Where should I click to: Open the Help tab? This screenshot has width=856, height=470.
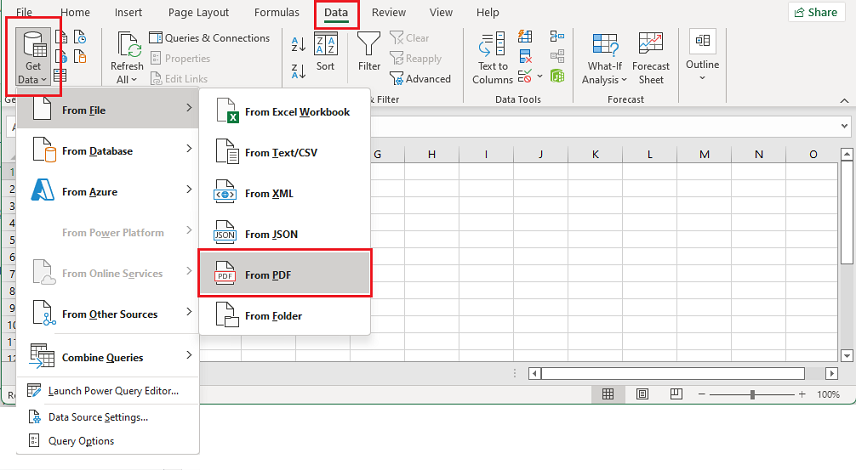pos(487,12)
